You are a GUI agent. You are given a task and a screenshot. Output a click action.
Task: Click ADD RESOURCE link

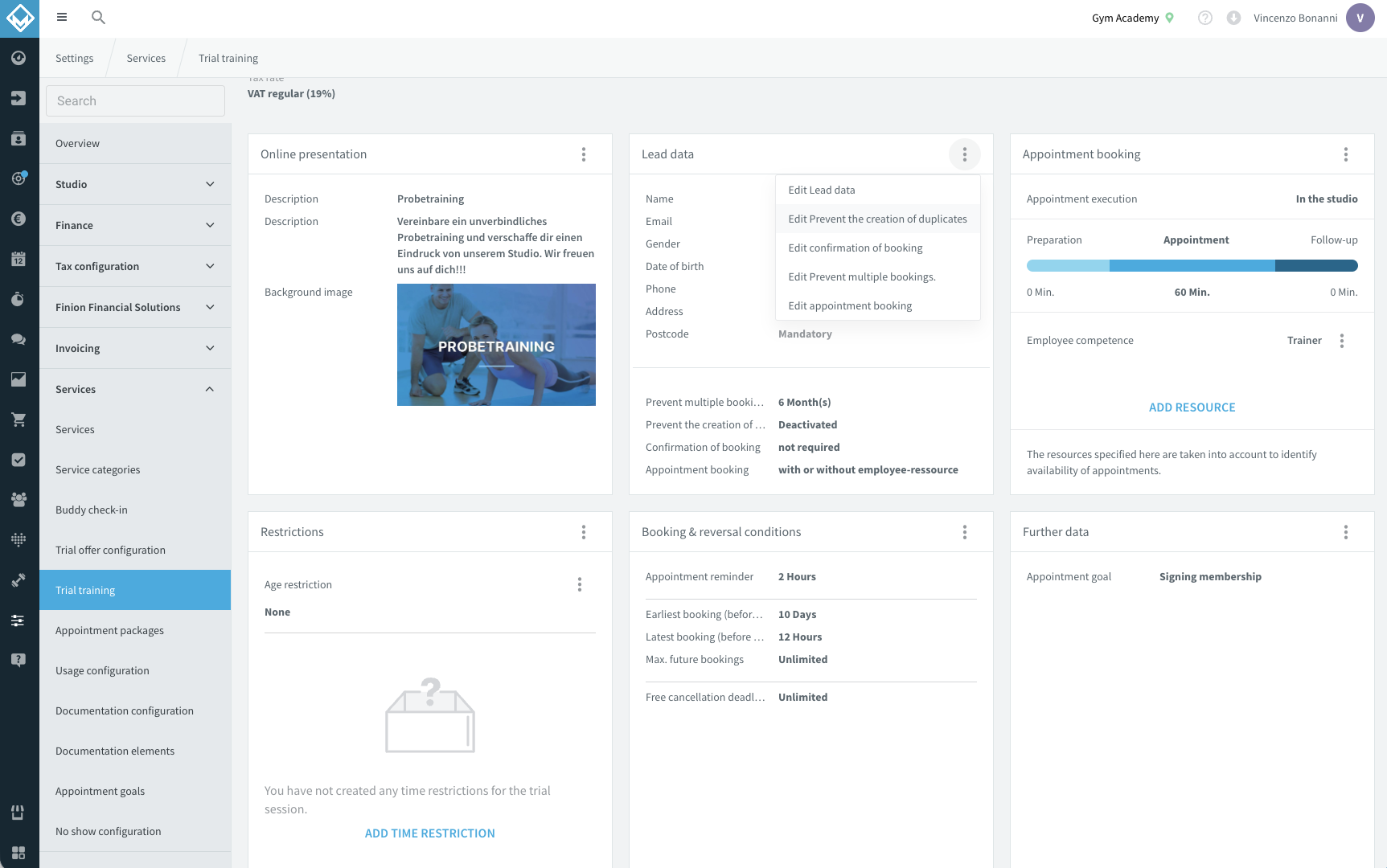[1192, 407]
